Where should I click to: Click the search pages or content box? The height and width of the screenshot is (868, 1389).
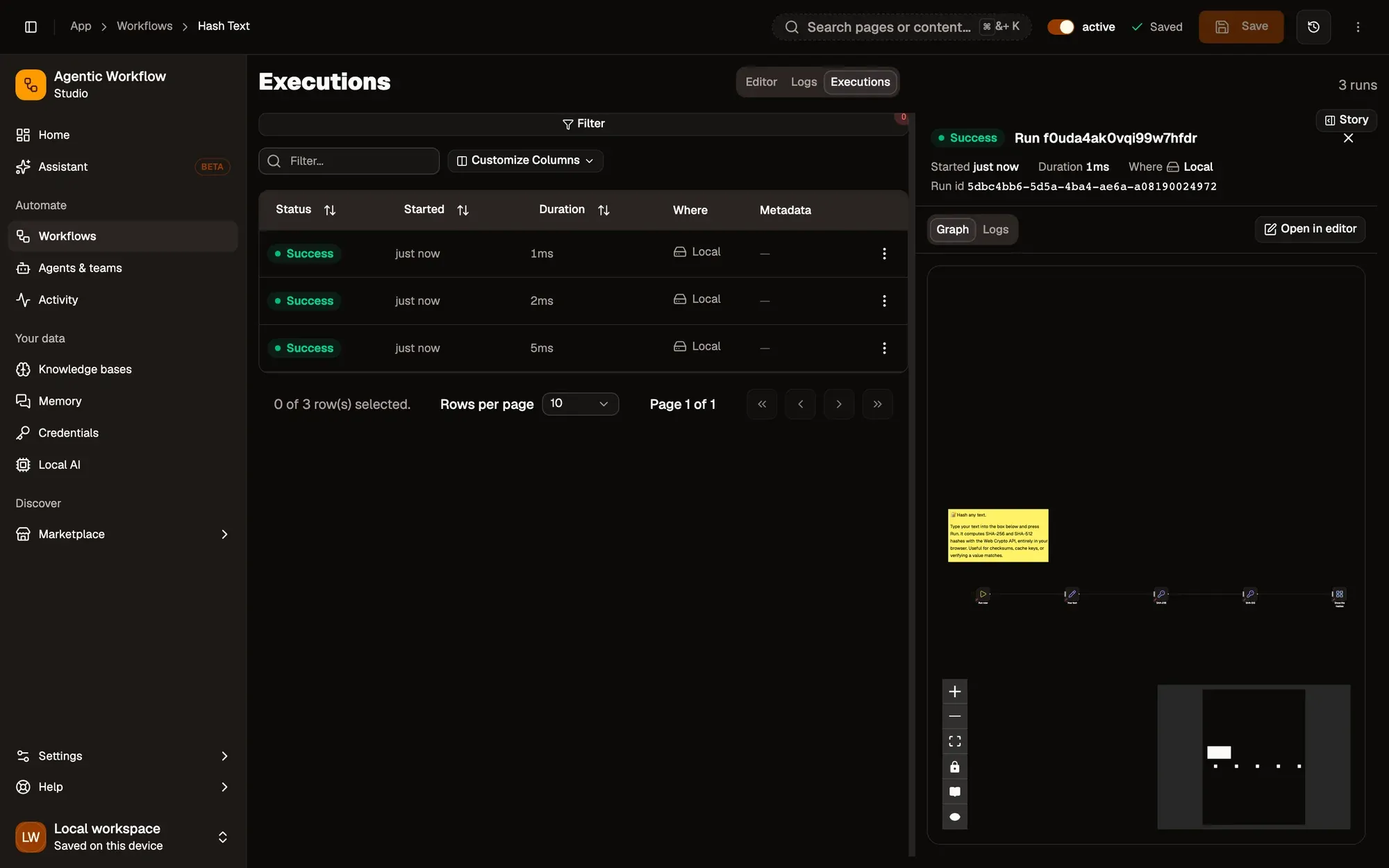(x=901, y=27)
